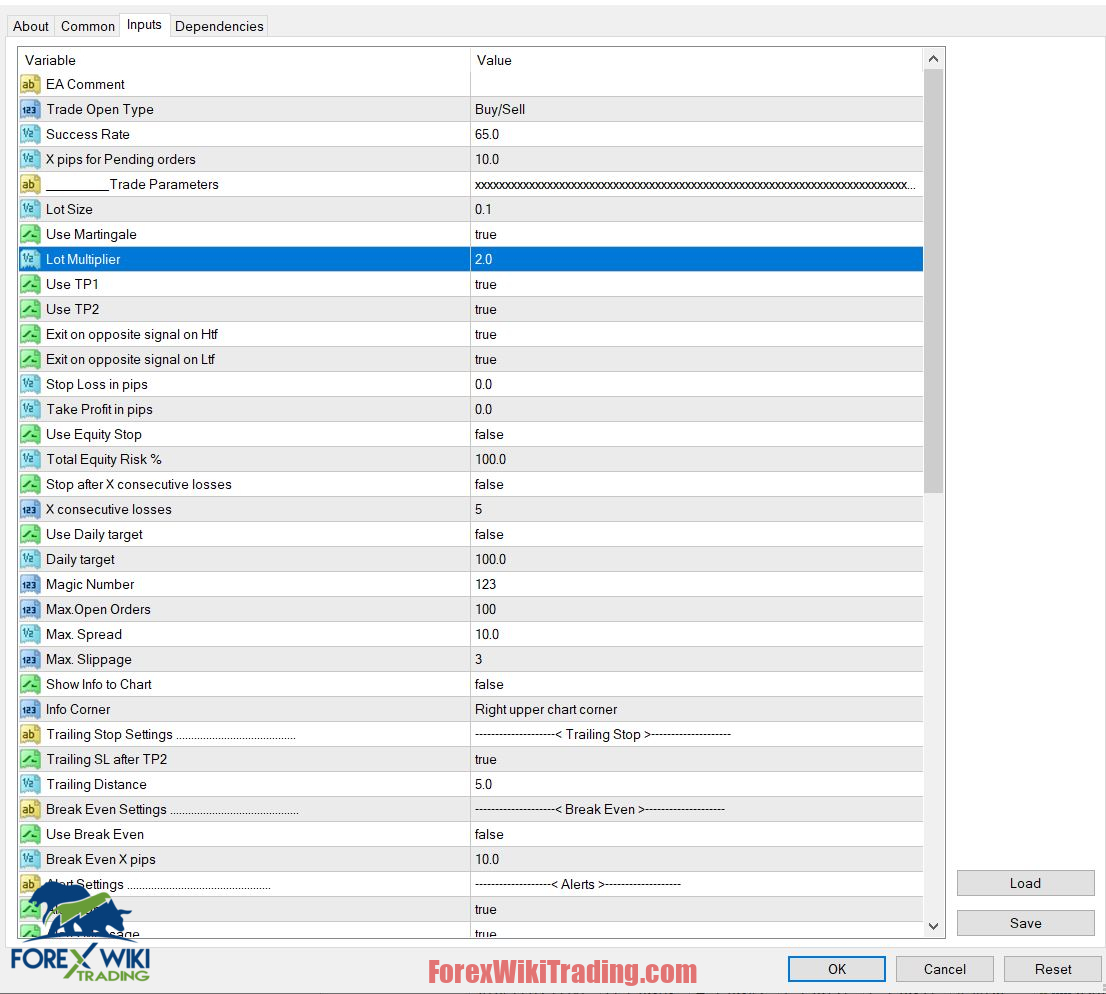The width and height of the screenshot is (1106, 994).
Task: Click the Cancel button
Action: point(944,969)
